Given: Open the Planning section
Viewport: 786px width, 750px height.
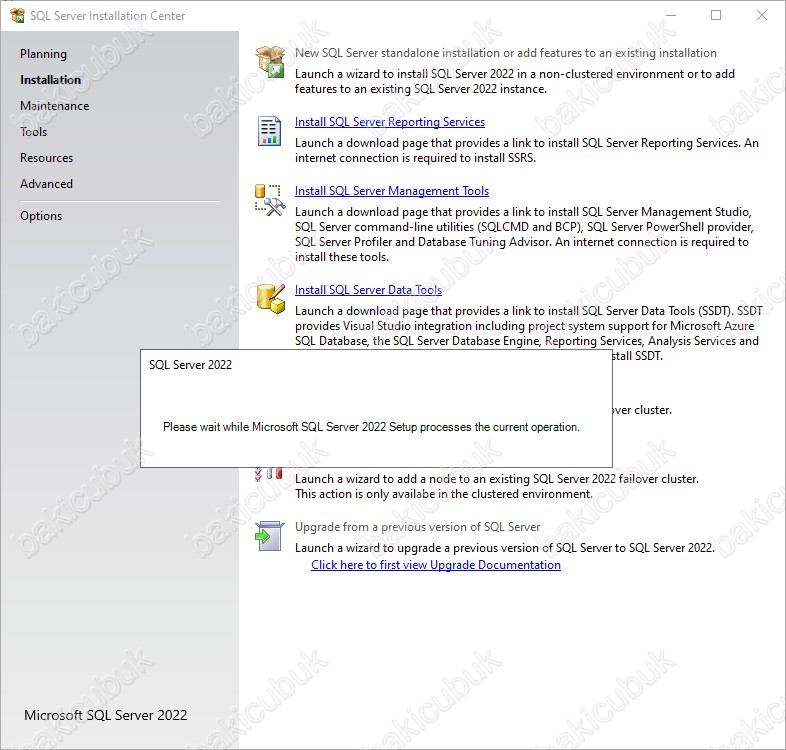Looking at the screenshot, I should (x=43, y=54).
